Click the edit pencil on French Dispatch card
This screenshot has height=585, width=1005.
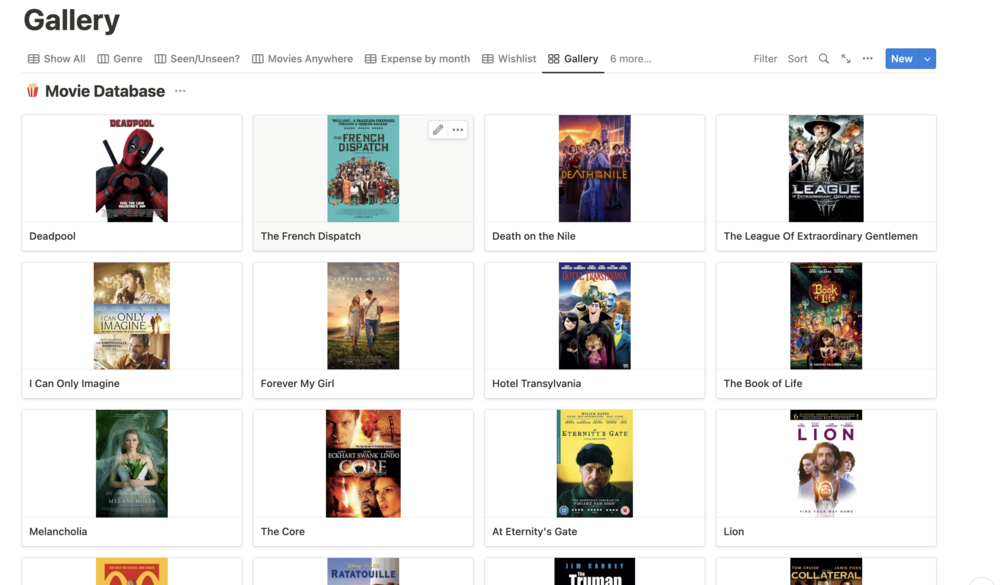tap(438, 129)
